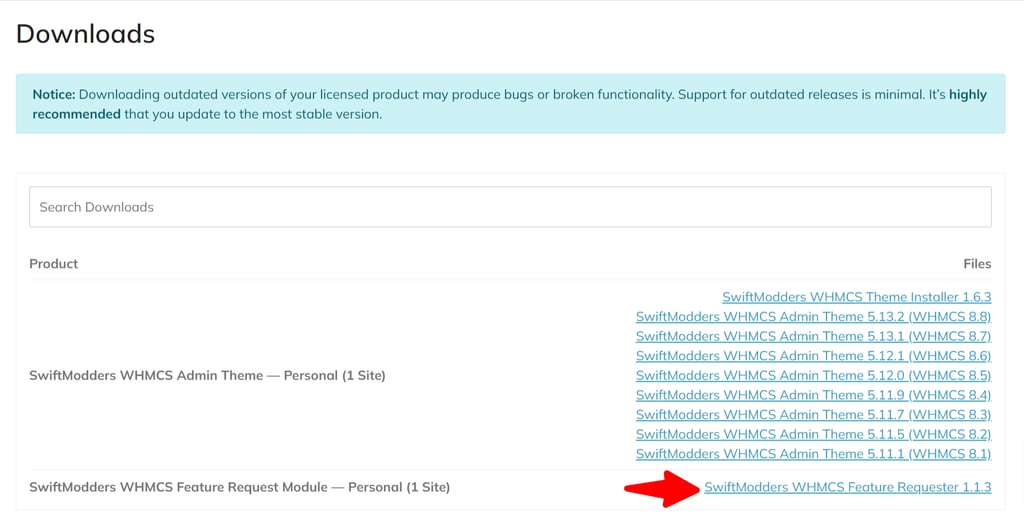Download Admin Theme 5.13.1 for WHMCS 8.7

pos(813,336)
